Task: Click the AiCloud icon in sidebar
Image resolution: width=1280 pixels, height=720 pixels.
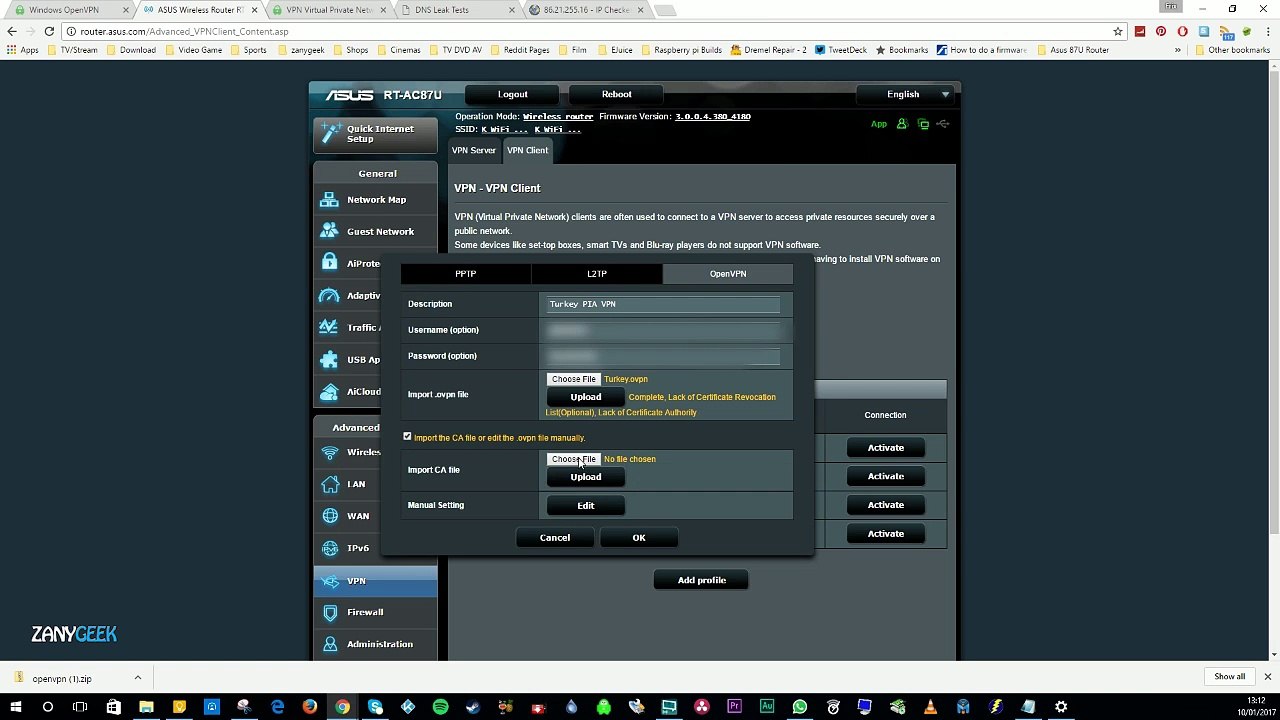Action: pos(329,391)
